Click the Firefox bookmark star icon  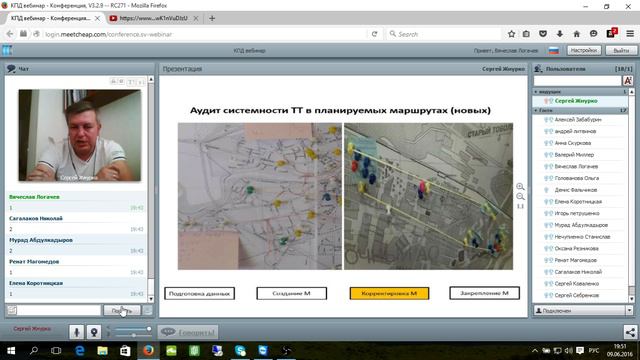coord(511,34)
